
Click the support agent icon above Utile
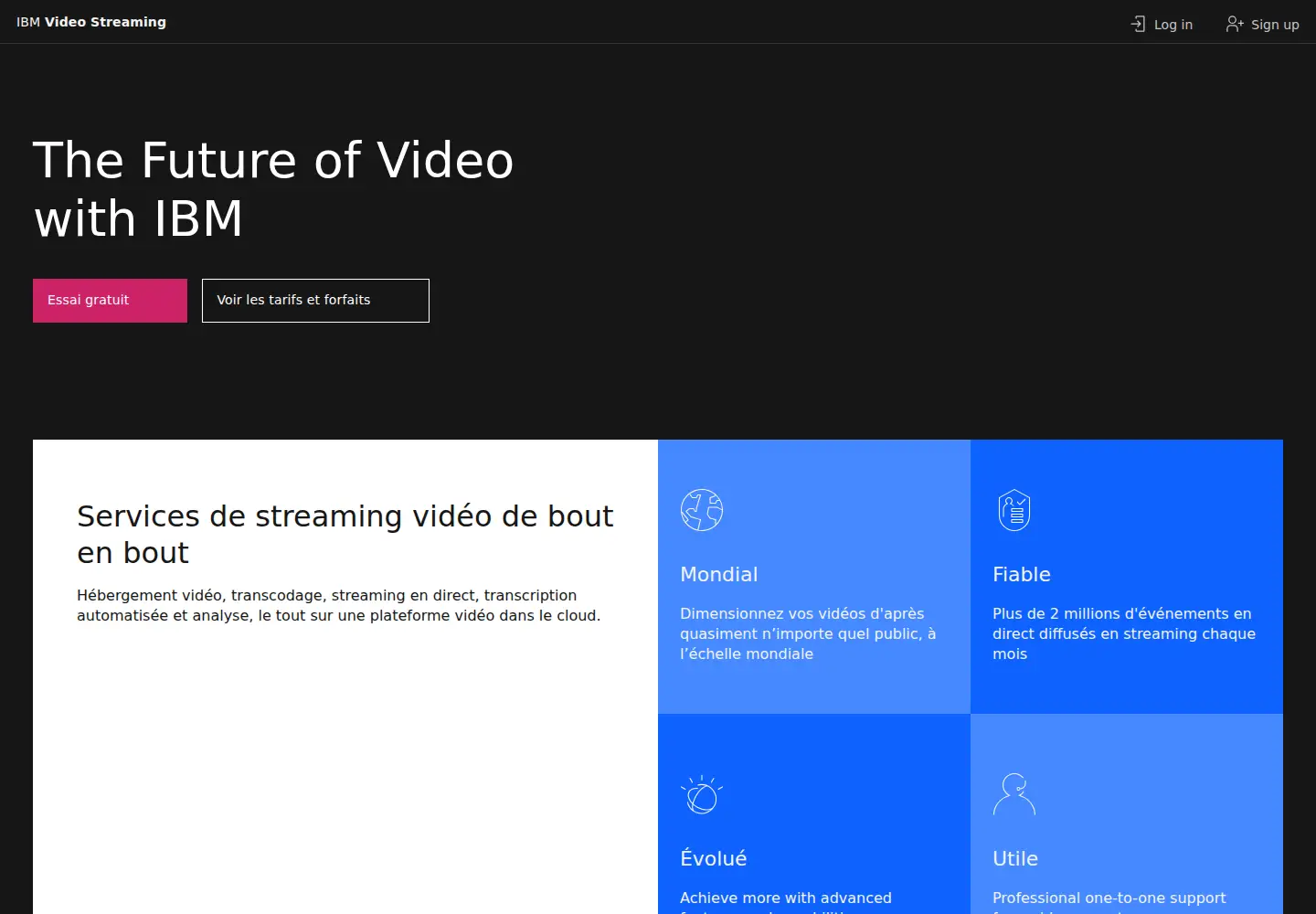point(1014,794)
